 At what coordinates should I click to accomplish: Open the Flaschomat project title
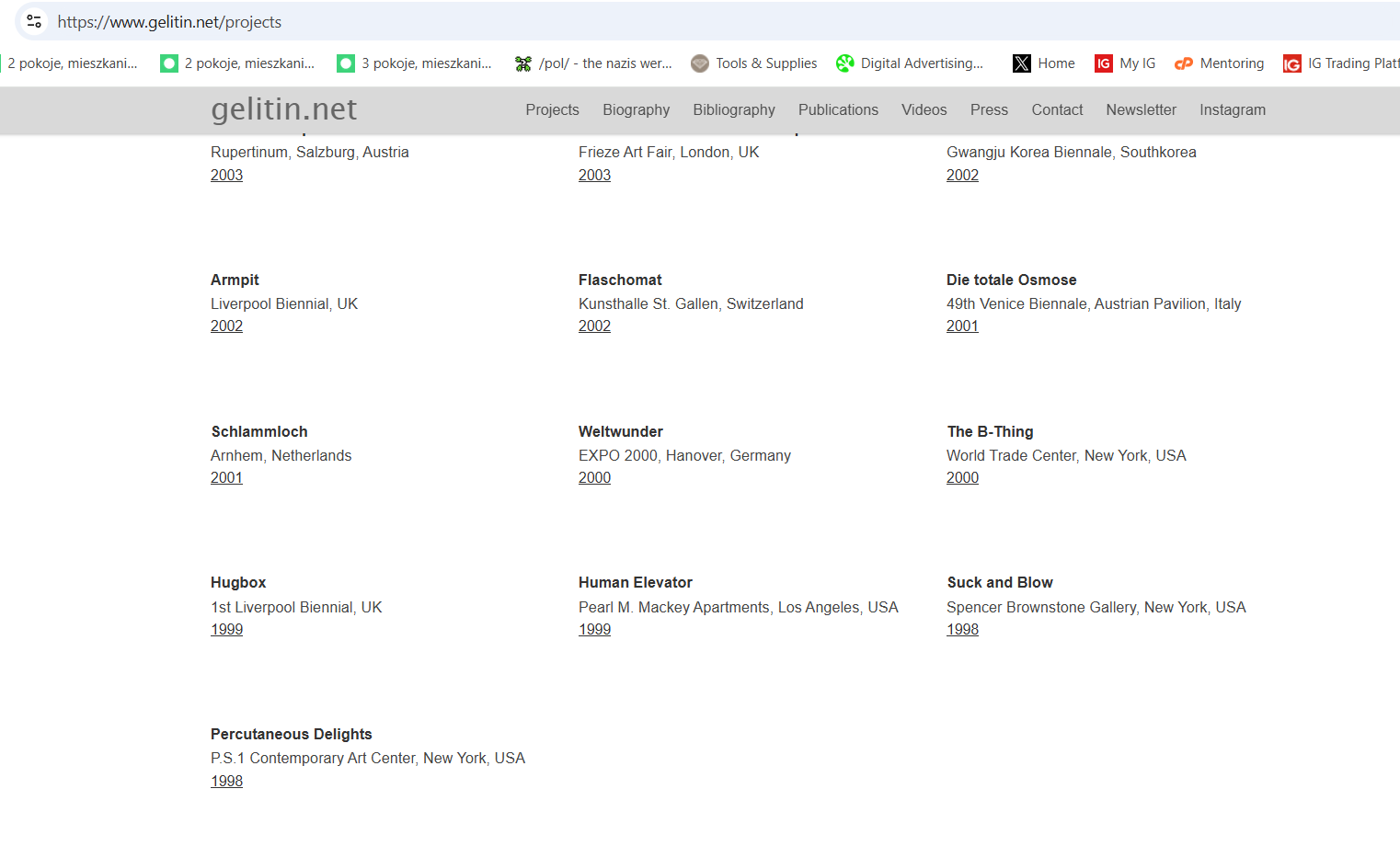[620, 280]
